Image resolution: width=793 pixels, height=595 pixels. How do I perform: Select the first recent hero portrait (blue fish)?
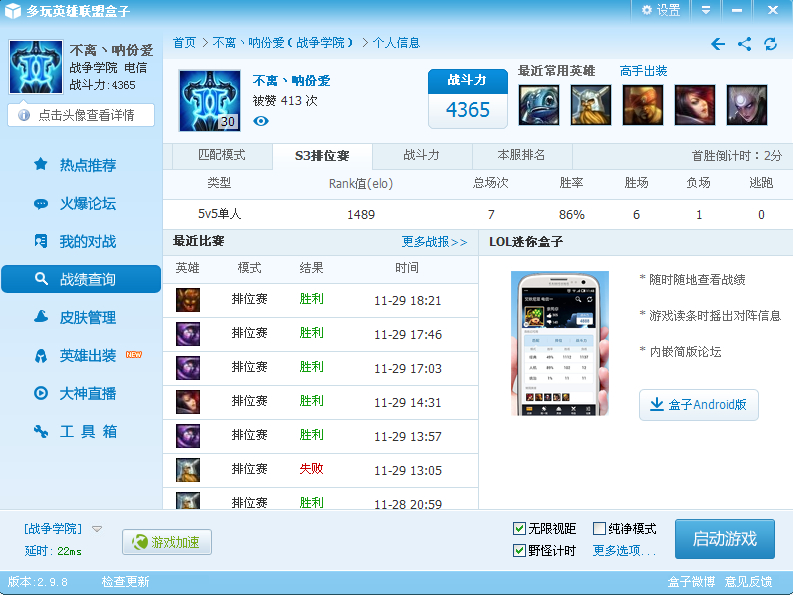[x=539, y=105]
